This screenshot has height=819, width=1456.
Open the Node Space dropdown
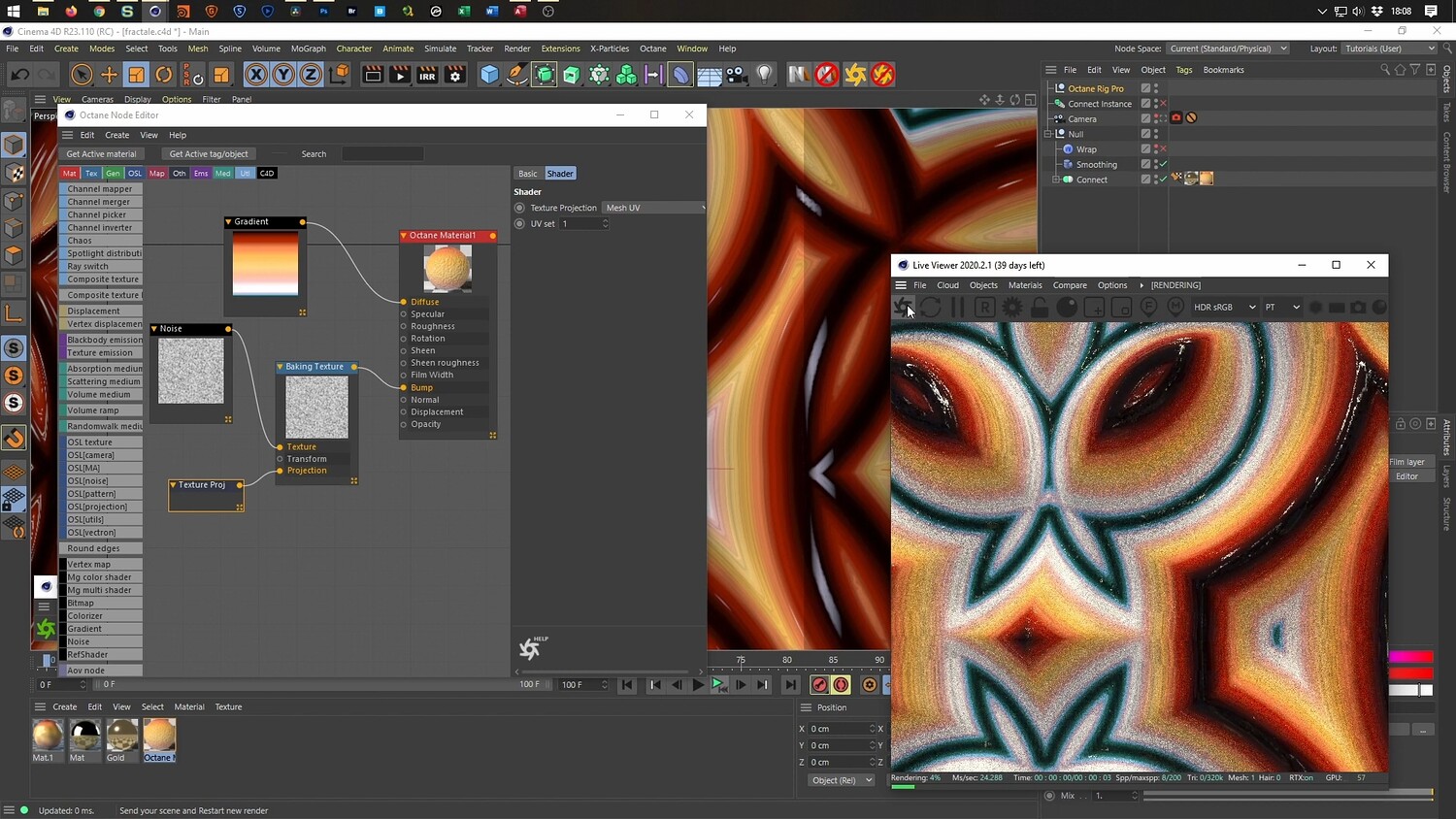[1228, 49]
